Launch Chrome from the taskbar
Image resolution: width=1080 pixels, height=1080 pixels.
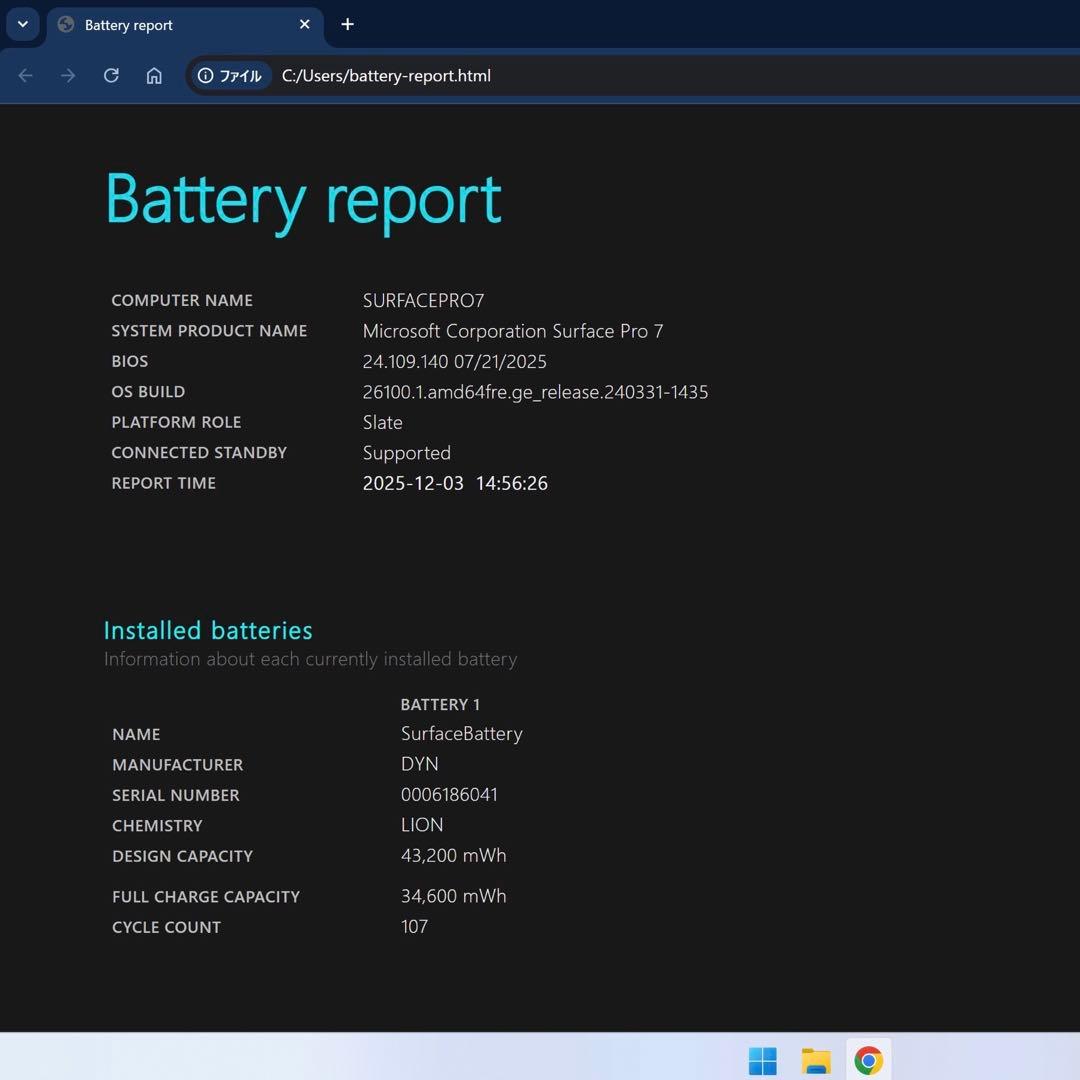tap(869, 1059)
